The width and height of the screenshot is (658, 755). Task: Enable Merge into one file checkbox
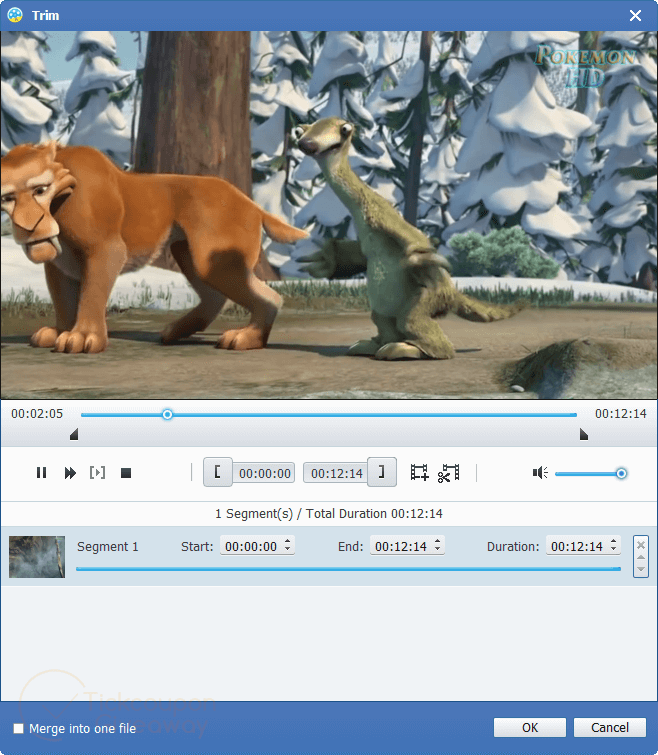click(x=18, y=729)
